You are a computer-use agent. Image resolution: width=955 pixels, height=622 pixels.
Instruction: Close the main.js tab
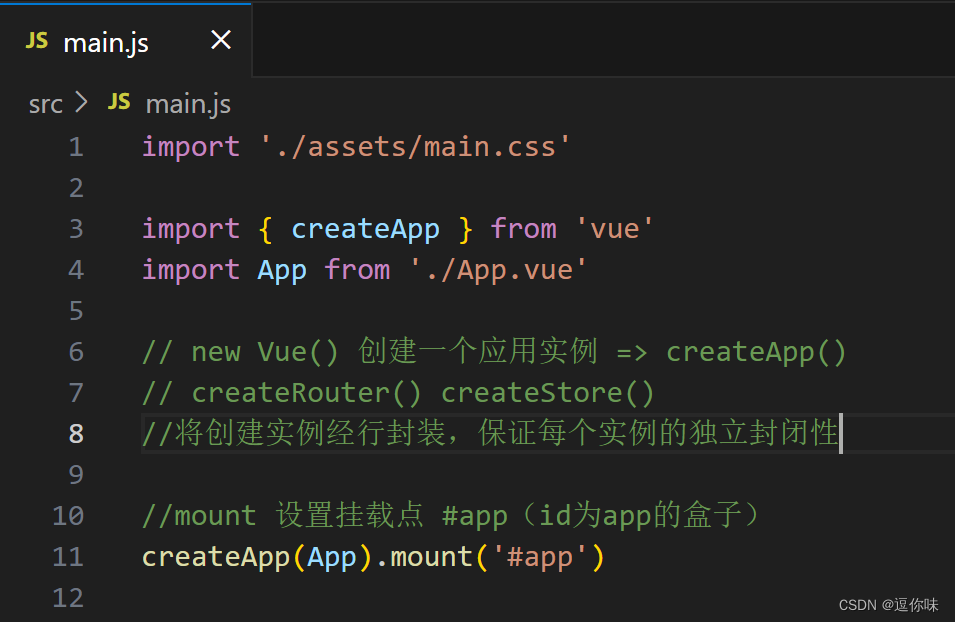221,40
